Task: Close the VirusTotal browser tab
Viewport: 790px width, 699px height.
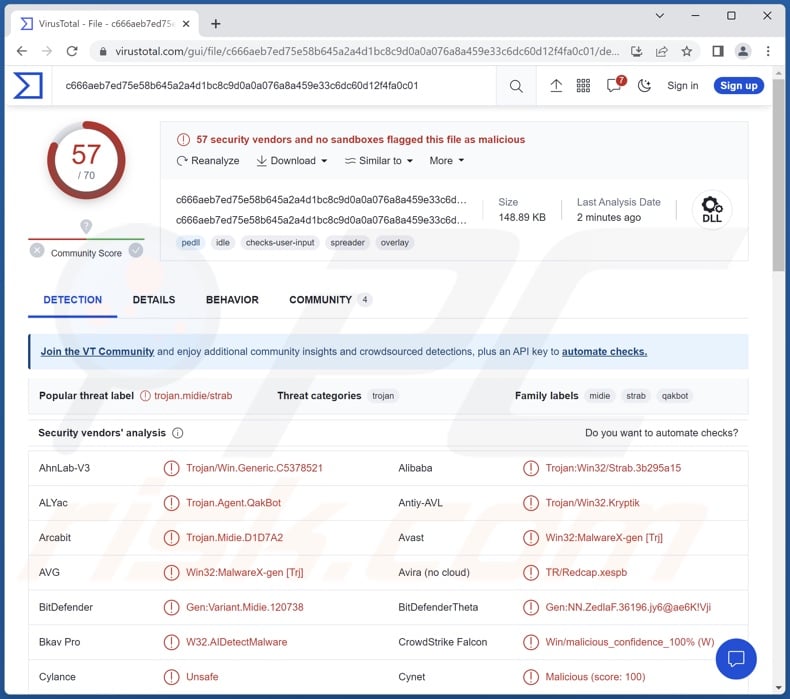Action: pyautogui.click(x=186, y=24)
